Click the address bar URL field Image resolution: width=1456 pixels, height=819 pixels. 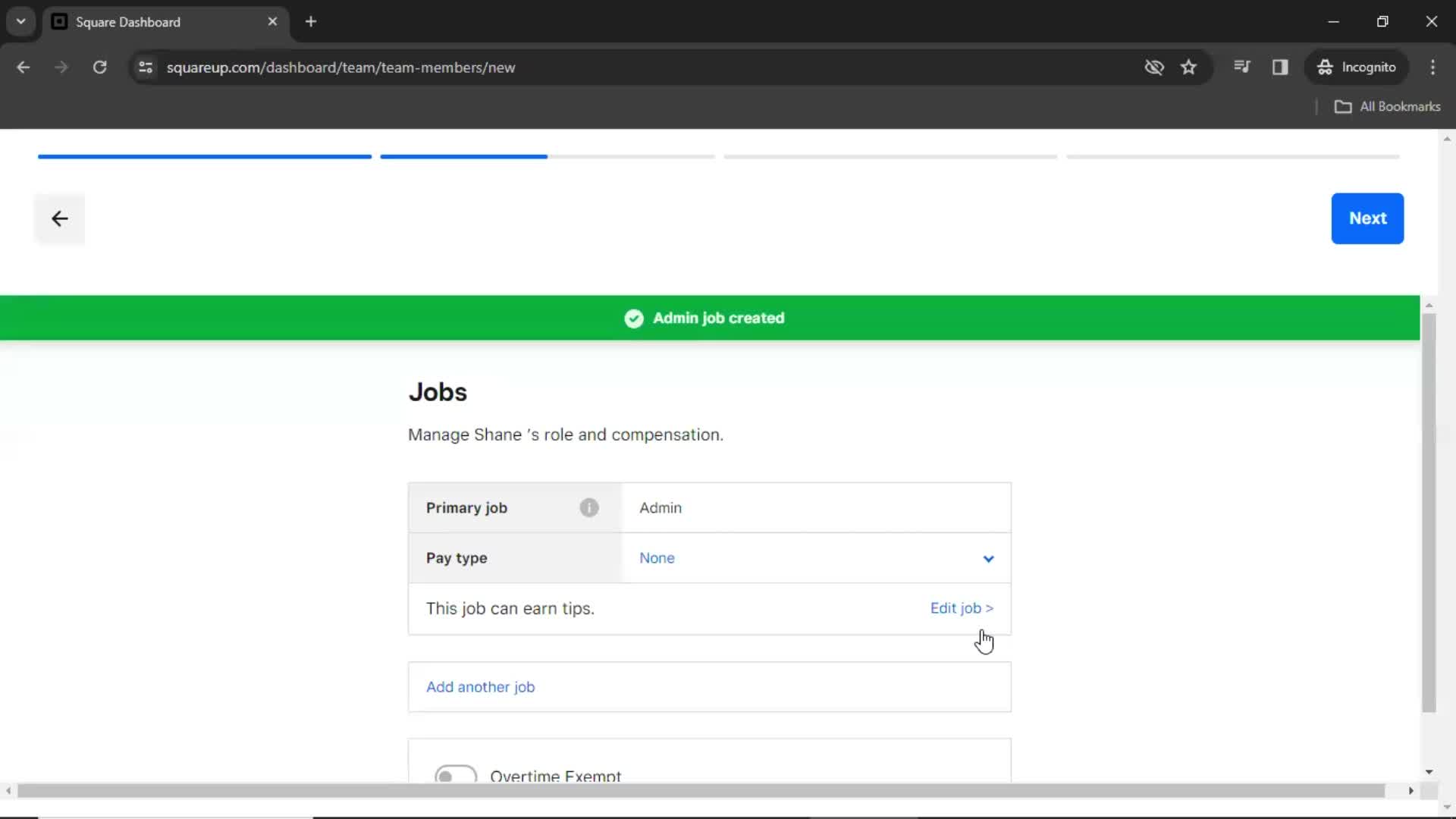(341, 67)
